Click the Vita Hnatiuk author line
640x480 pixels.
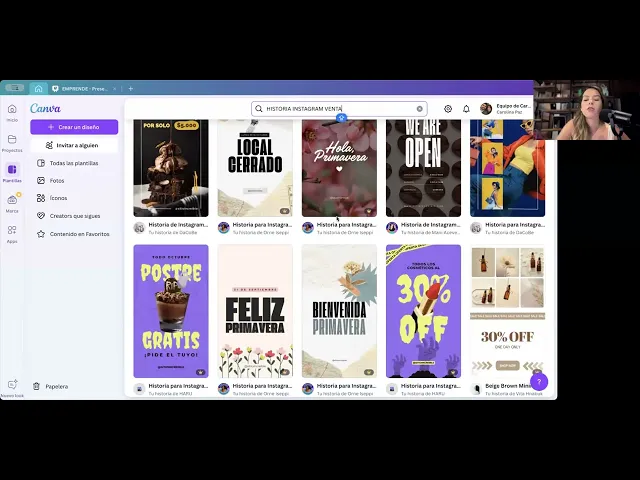point(514,393)
